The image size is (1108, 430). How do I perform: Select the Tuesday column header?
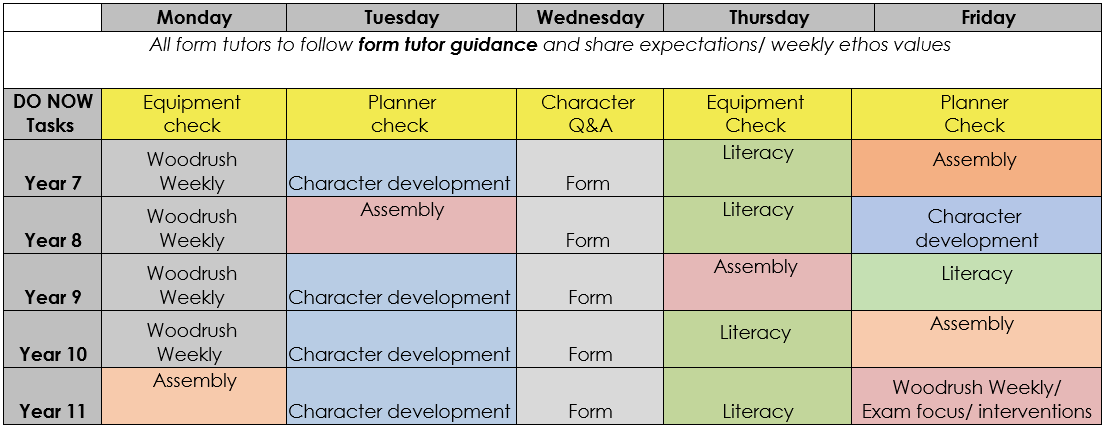tap(401, 18)
